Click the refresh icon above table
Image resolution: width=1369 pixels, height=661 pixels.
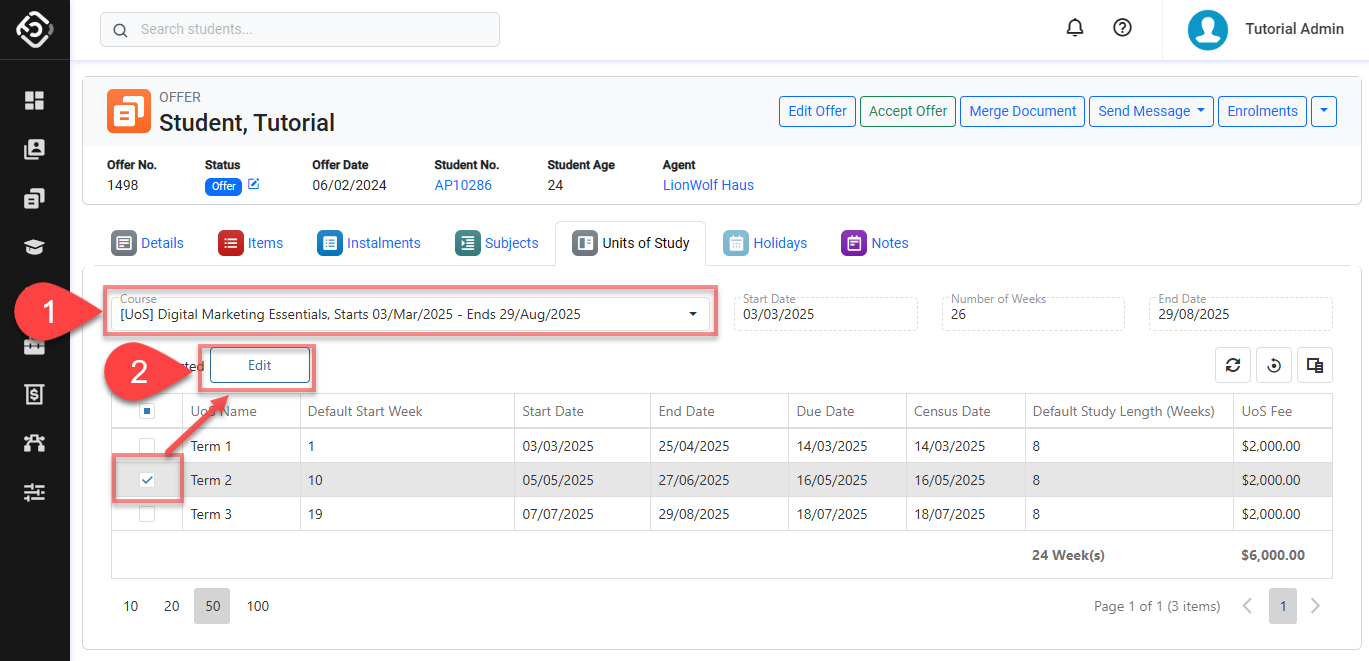(x=1232, y=365)
